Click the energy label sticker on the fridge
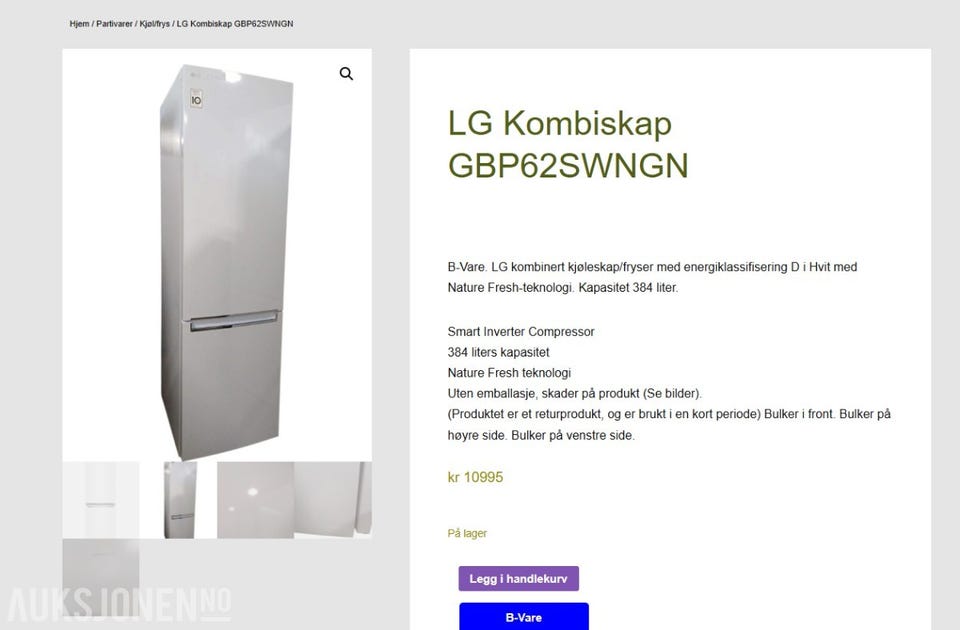The height and width of the screenshot is (630, 960). (196, 99)
